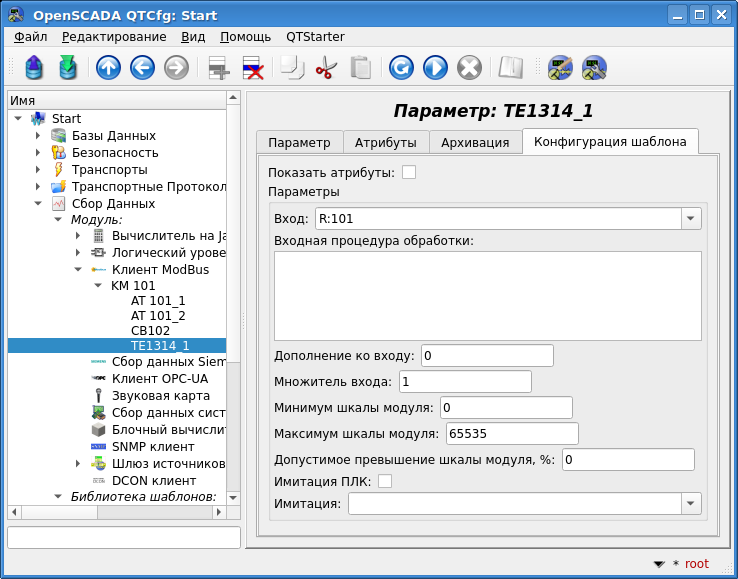
Task: Open the Вход combo box dropdown
Action: [x=691, y=219]
